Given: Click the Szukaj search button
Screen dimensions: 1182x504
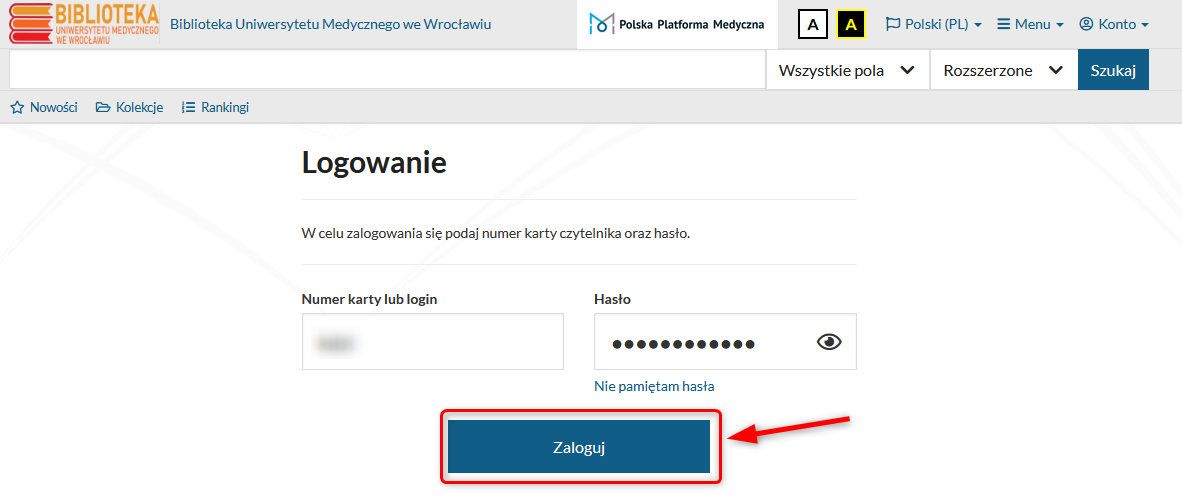Looking at the screenshot, I should 1113,70.
